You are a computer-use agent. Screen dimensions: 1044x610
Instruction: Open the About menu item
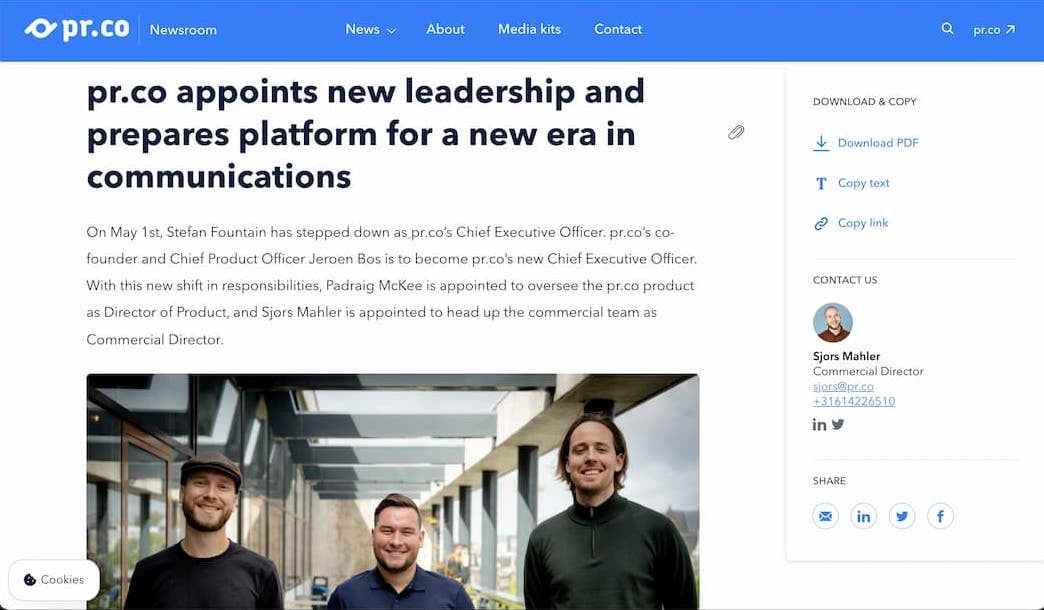[x=445, y=29]
